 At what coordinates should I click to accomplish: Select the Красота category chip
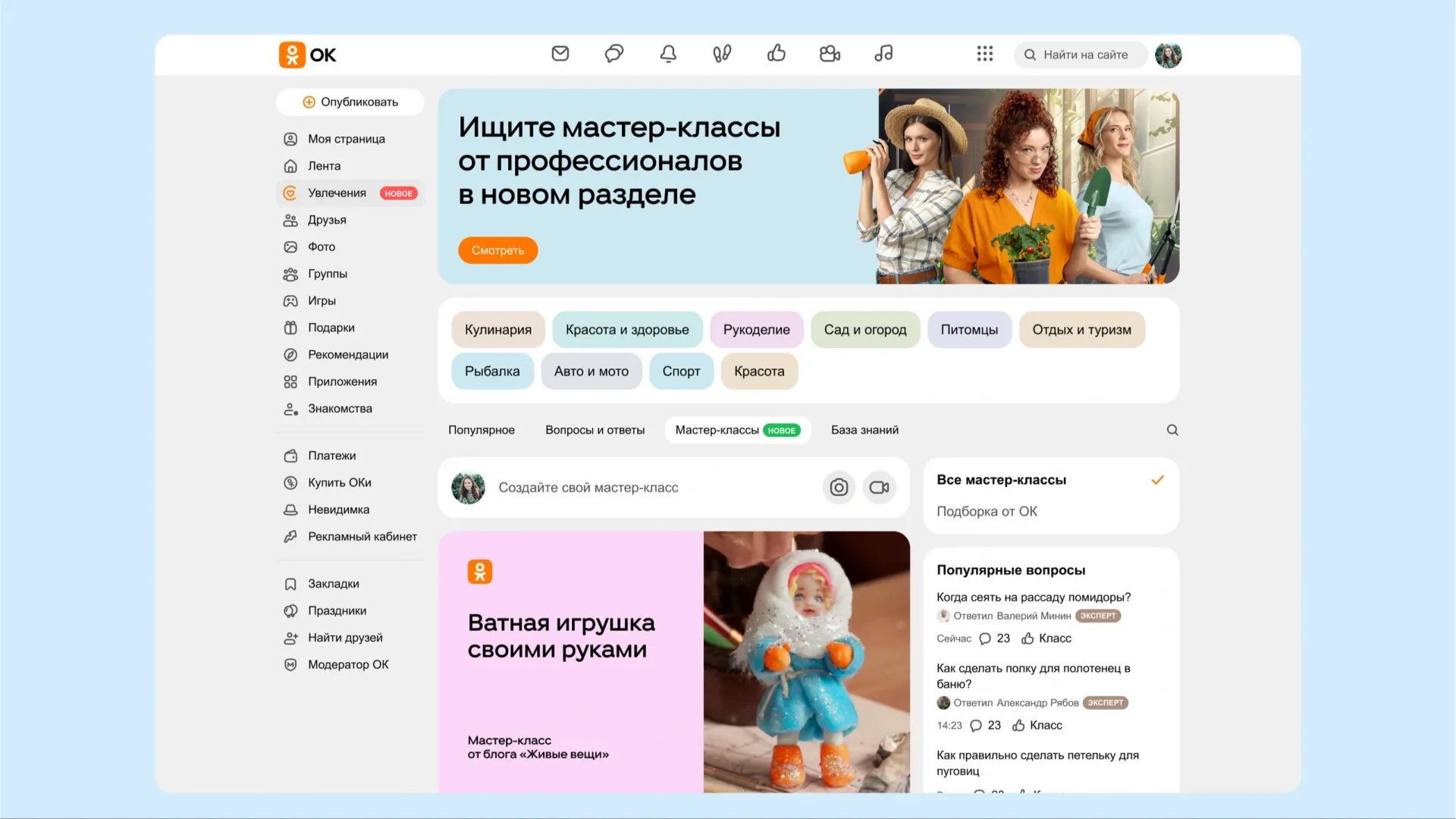759,372
